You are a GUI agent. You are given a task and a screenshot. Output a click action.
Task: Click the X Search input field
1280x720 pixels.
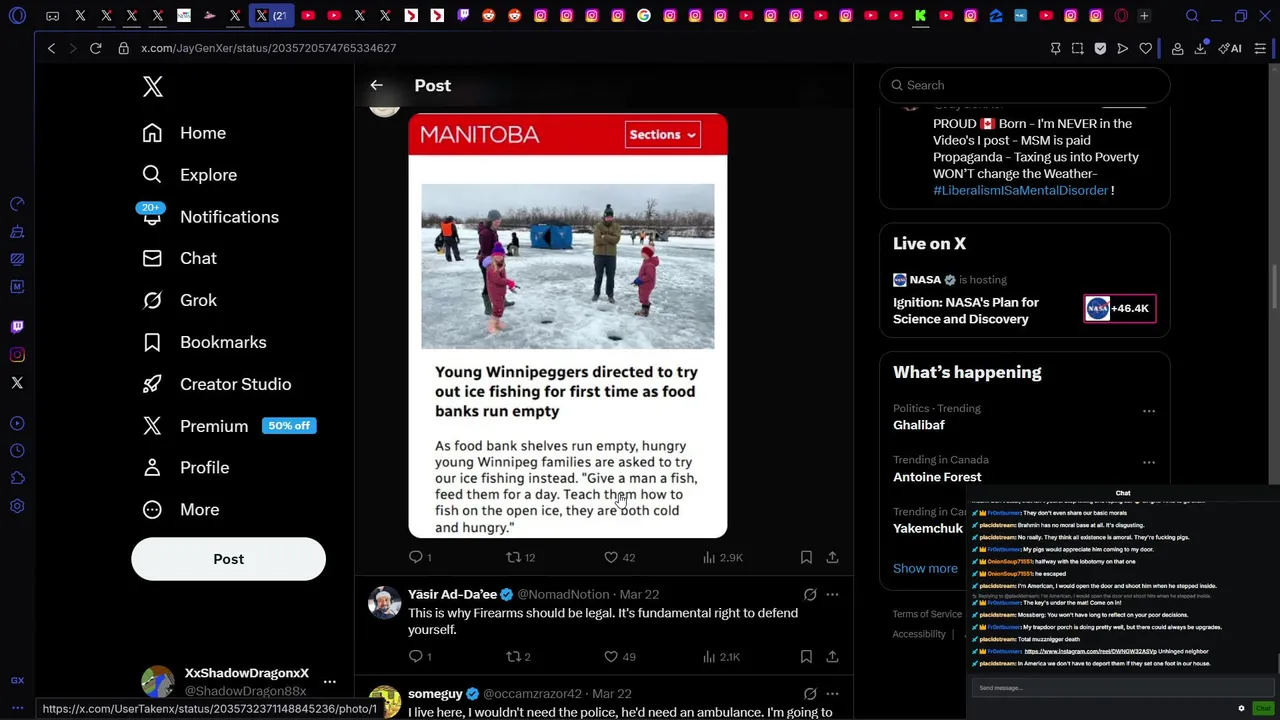pos(1025,85)
